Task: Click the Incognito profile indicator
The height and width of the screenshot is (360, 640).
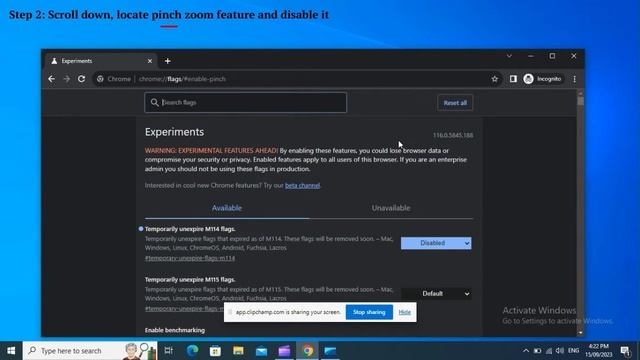Action: pos(542,79)
